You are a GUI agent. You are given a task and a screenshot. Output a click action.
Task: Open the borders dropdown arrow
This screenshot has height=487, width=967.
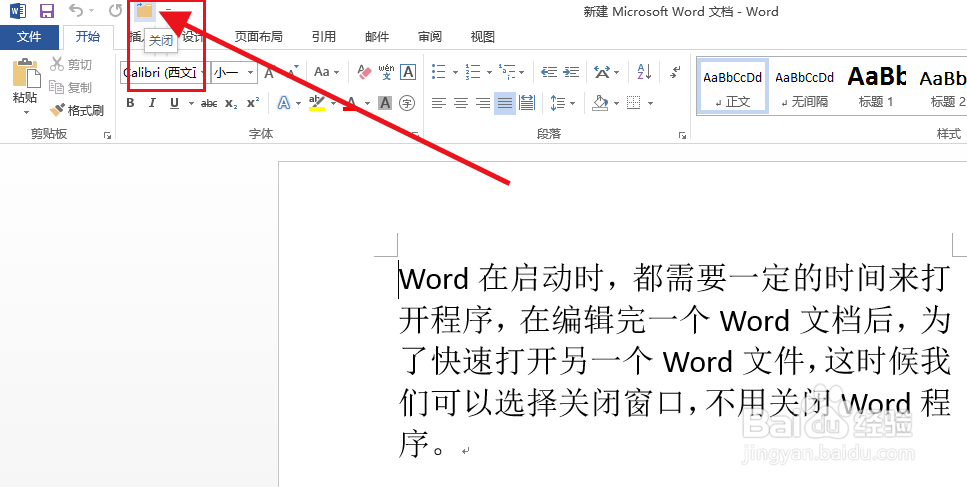[x=651, y=104]
